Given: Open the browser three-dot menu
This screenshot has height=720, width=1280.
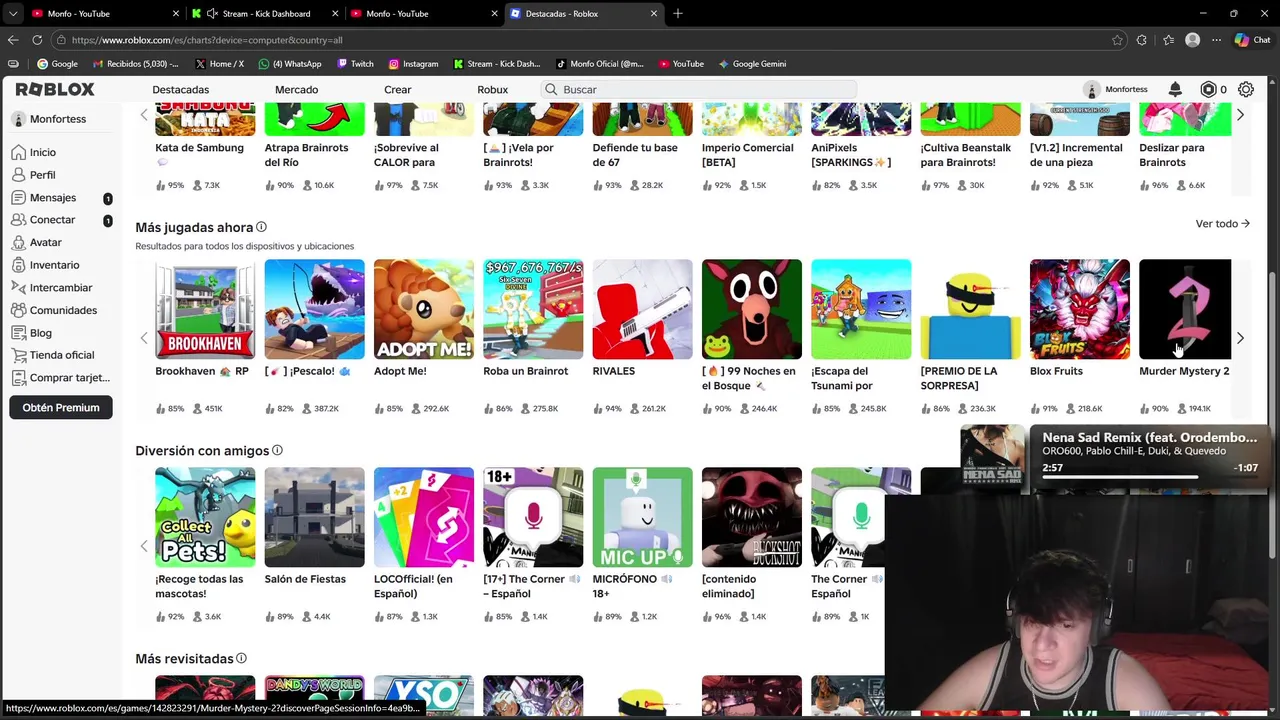Looking at the screenshot, I should pos(1216,40).
